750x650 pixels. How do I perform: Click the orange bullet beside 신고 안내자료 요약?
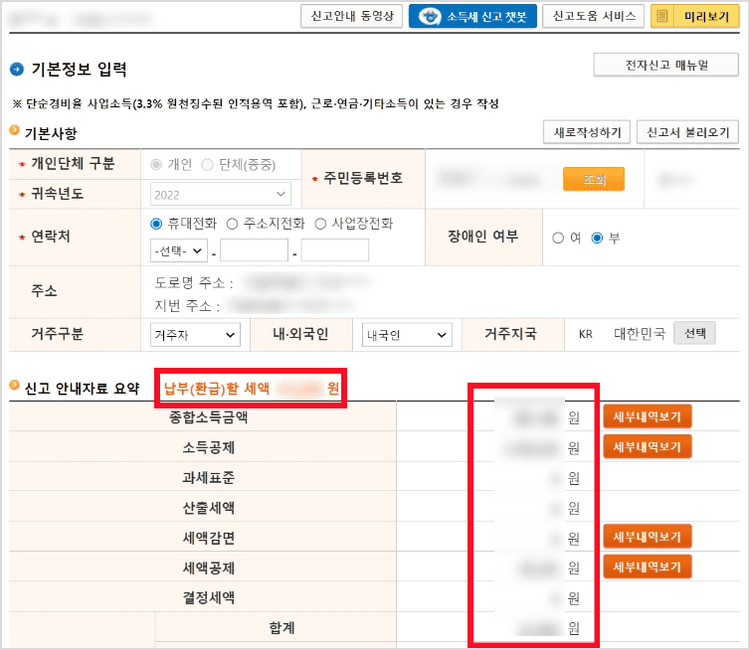(15, 385)
